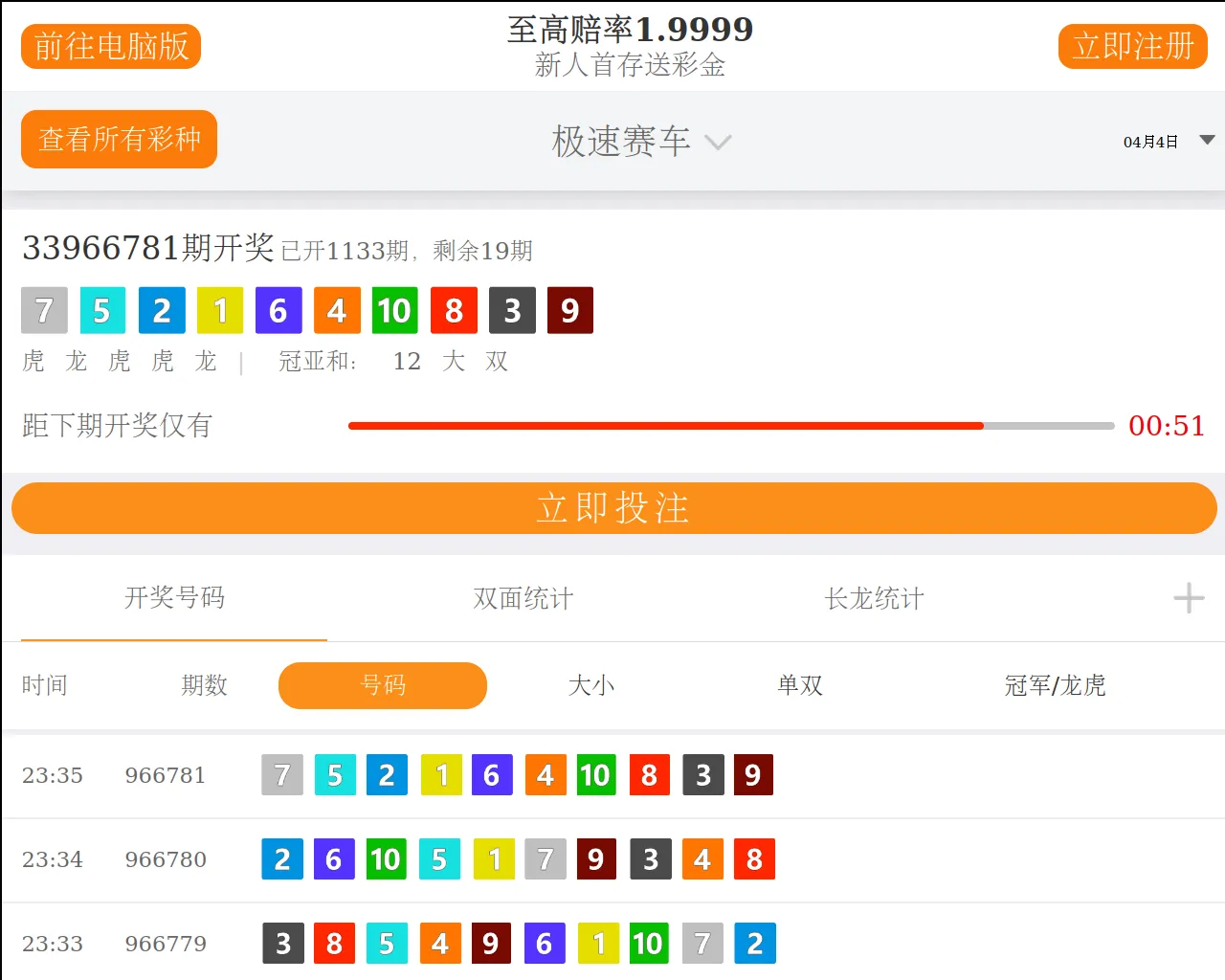The height and width of the screenshot is (980, 1225).
Task: Click green ball 10 in row 966780
Action: click(x=387, y=859)
